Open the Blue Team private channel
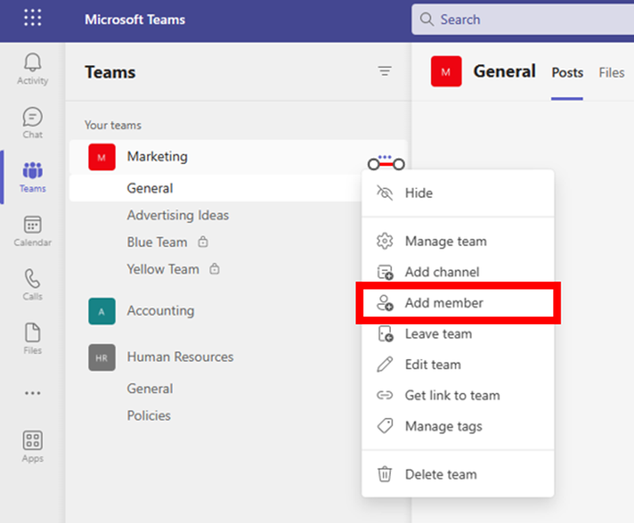 pos(157,242)
